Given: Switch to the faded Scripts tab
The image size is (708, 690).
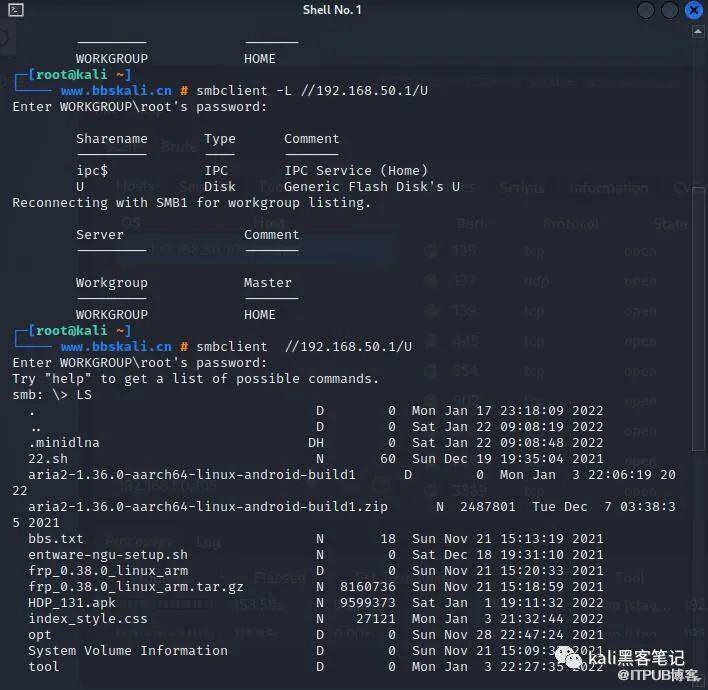Looking at the screenshot, I should (522, 187).
